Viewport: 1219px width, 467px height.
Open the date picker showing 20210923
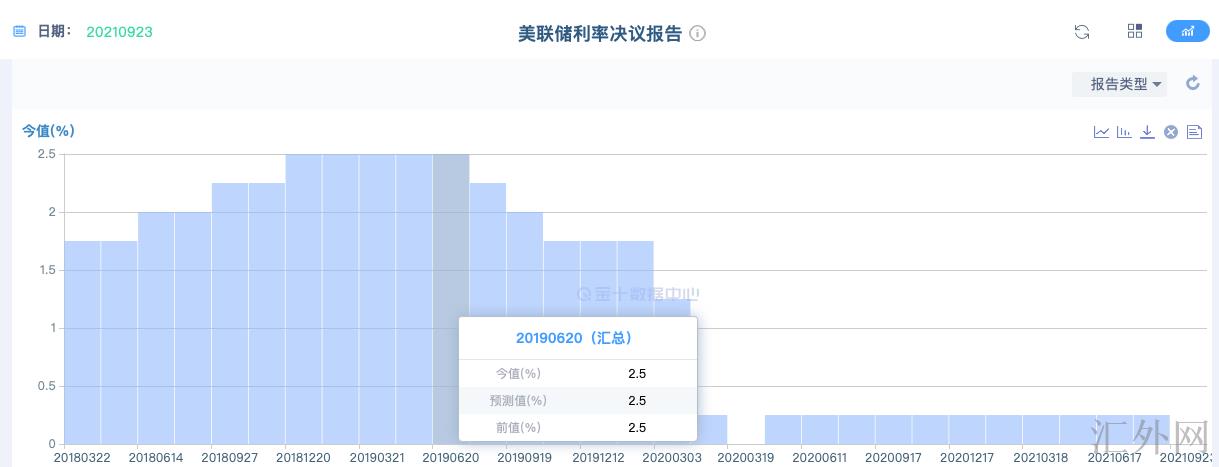119,32
